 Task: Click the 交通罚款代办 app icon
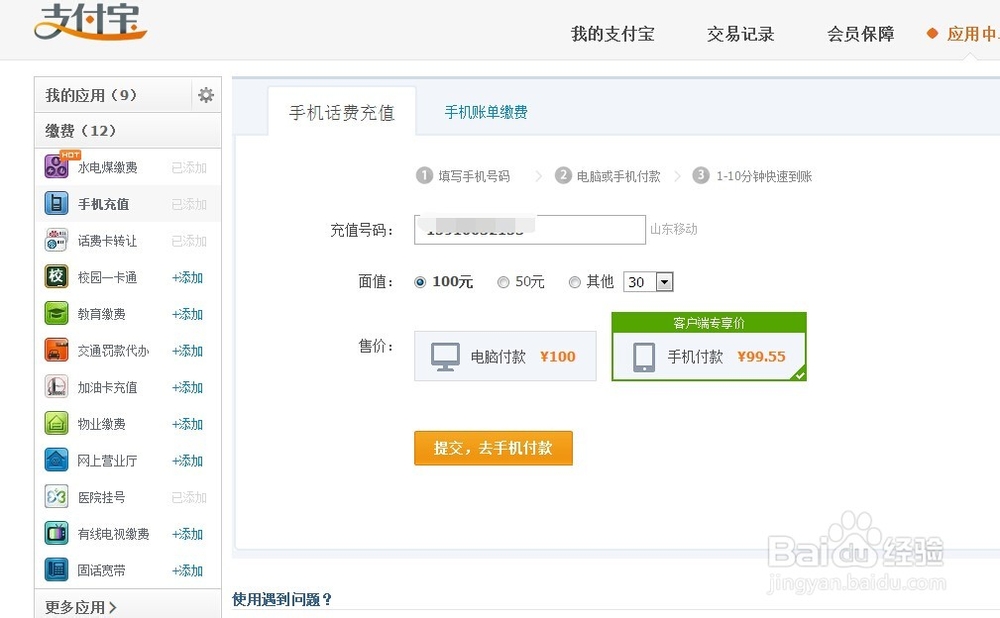point(57,350)
